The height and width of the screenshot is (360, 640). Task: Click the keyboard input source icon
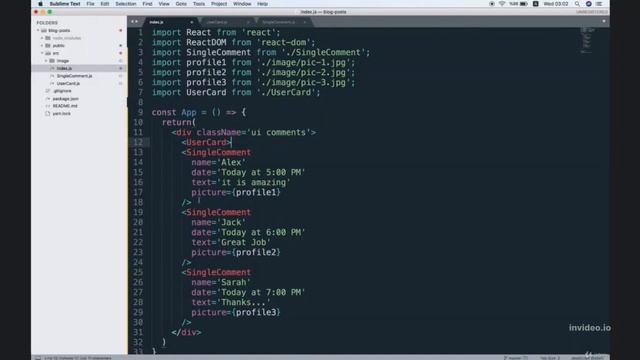536,4
